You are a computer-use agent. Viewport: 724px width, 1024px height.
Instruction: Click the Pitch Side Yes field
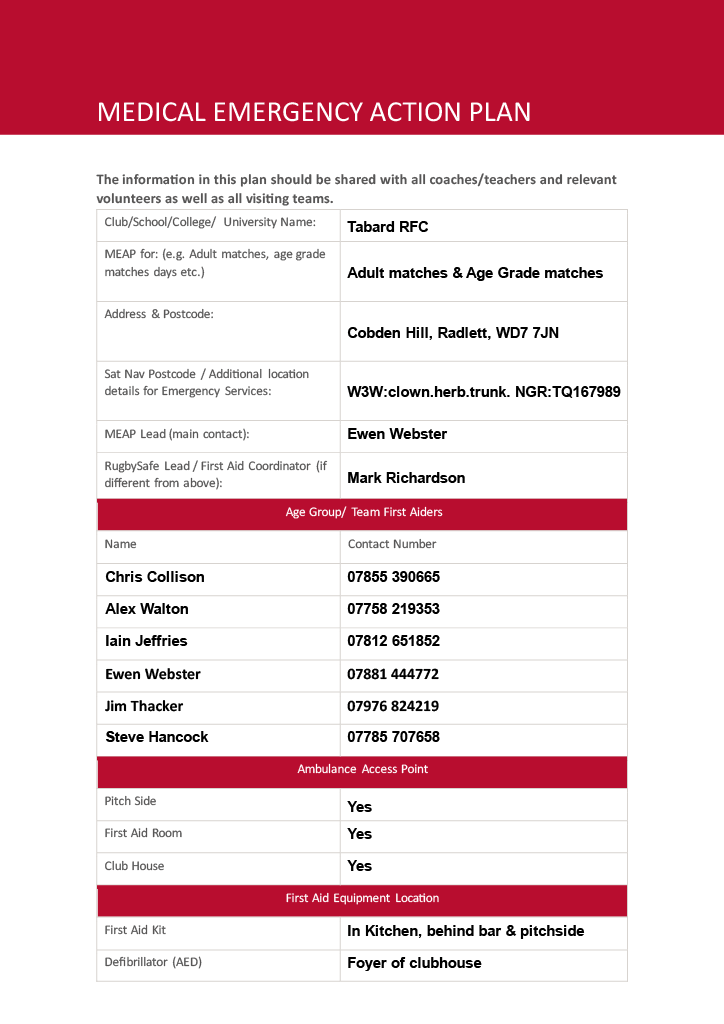[483, 804]
